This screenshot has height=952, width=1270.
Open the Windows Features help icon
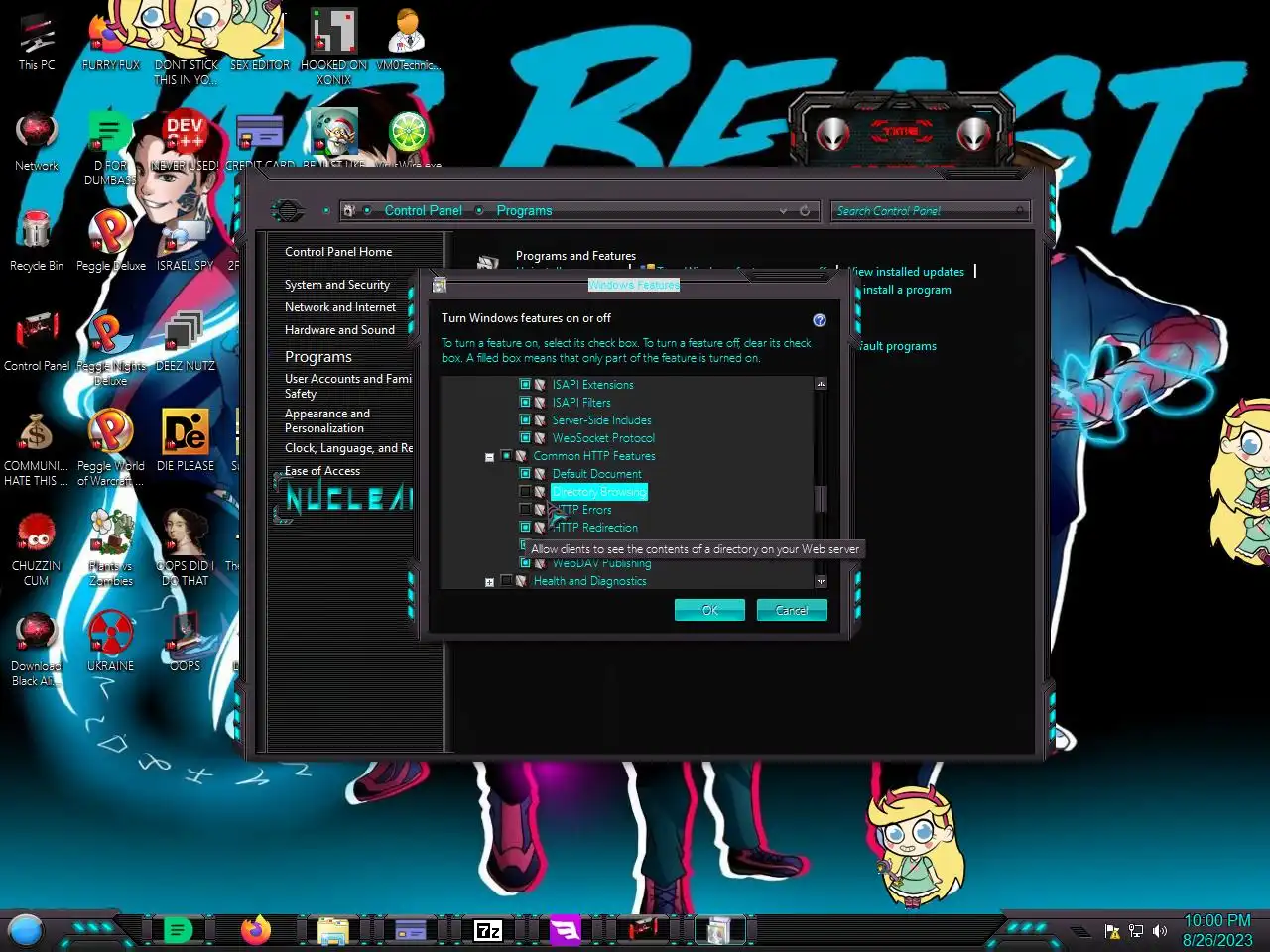(x=820, y=319)
